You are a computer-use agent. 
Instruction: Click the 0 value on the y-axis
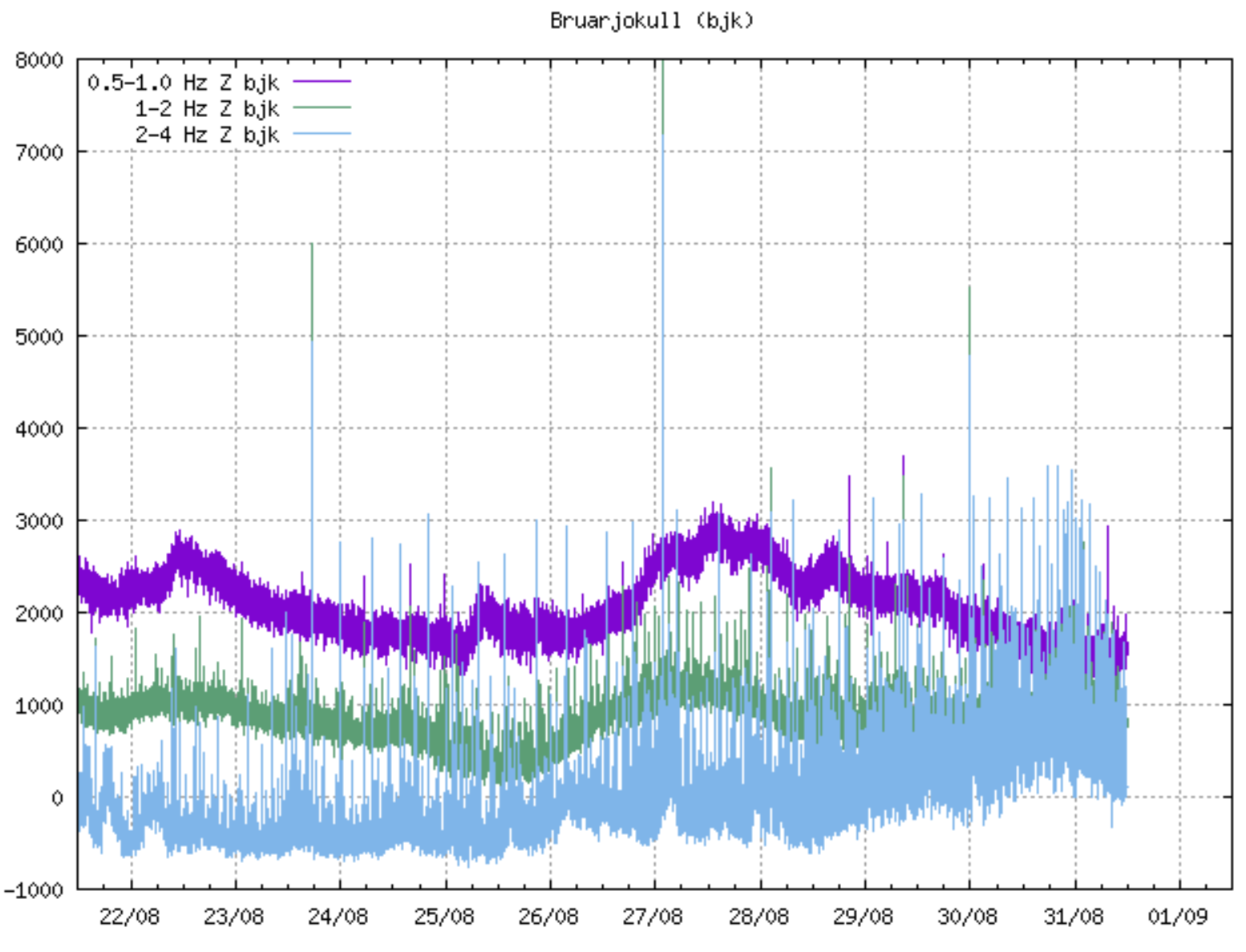point(57,798)
